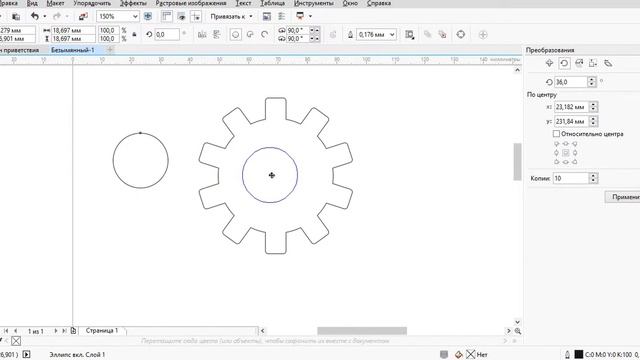Image resolution: width=640 pixels, height=360 pixels.
Task: Click the rotation angle field 0,0
Action: [x=167, y=35]
